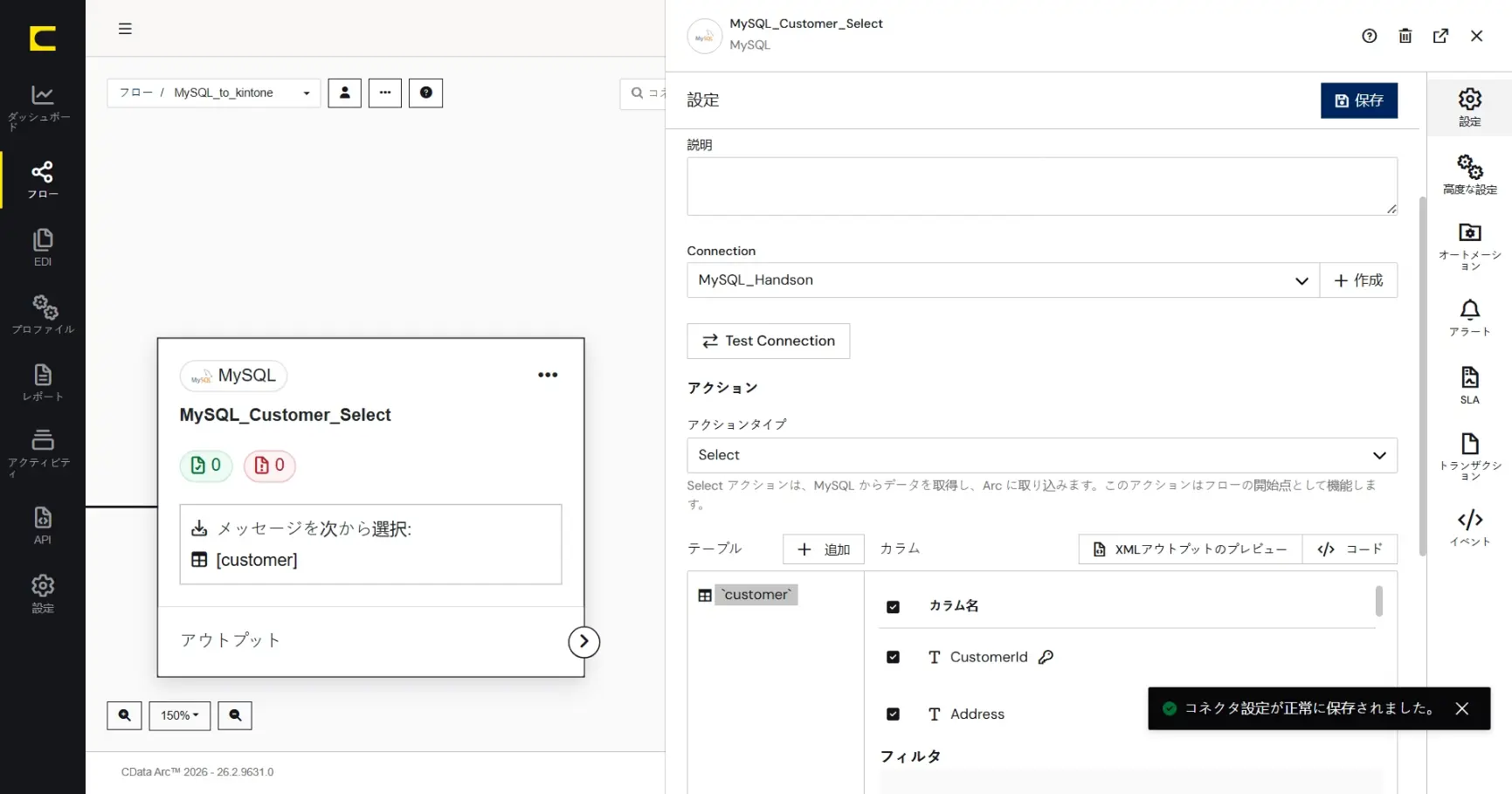Open the flow selector MySQL_to_kintone dropdown
1512x794 pixels.
point(214,93)
